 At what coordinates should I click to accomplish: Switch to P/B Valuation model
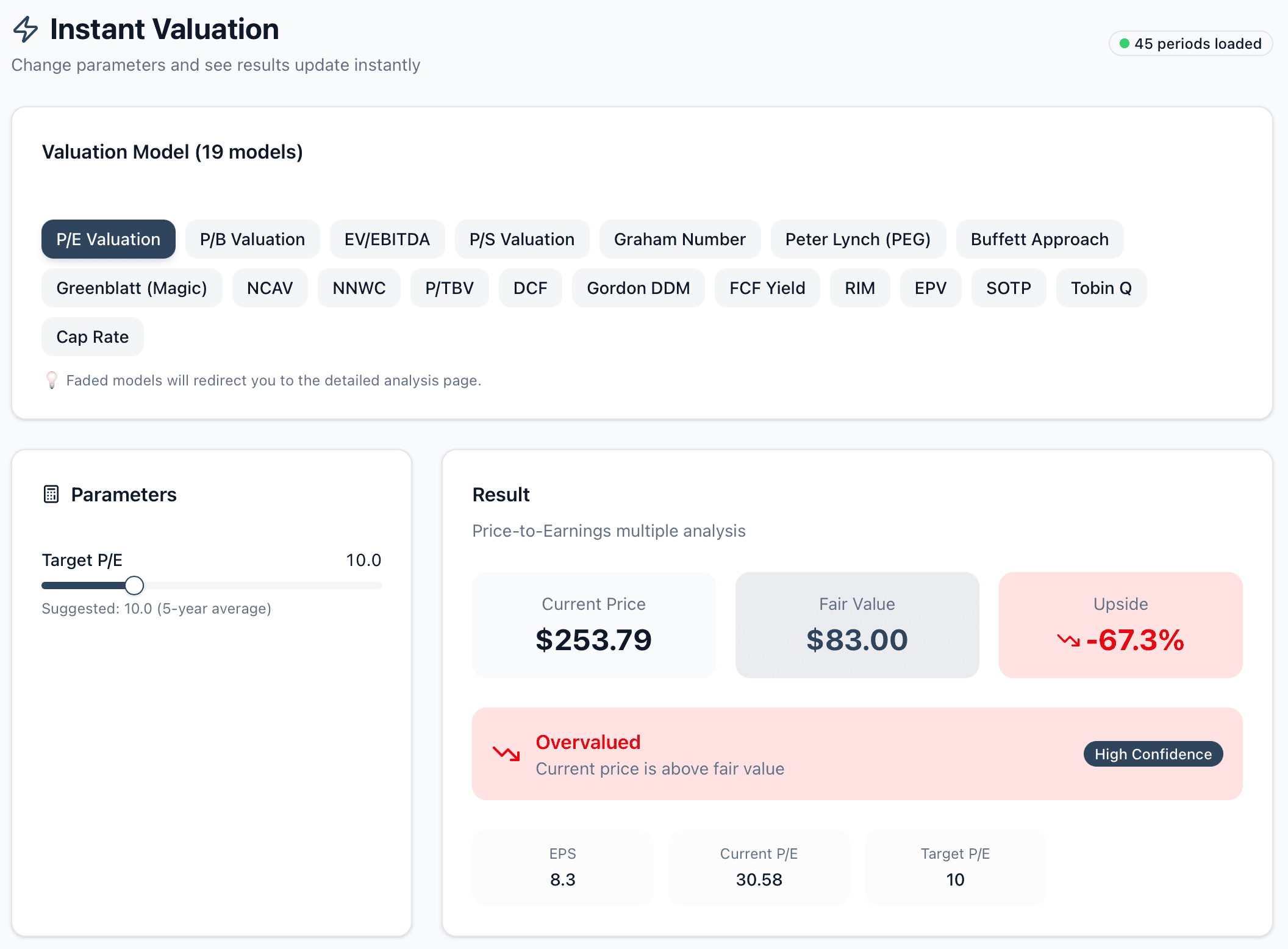tap(252, 239)
